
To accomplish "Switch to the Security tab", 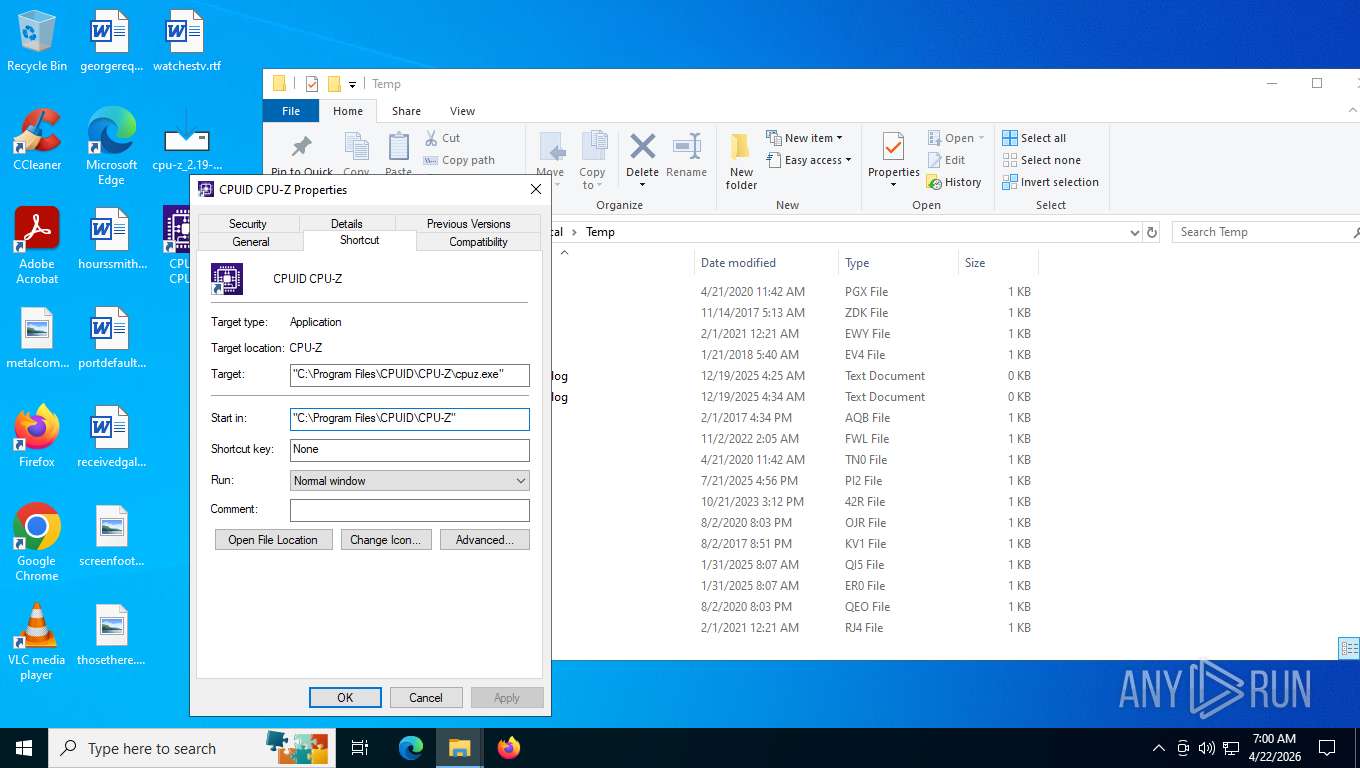I will (x=248, y=224).
